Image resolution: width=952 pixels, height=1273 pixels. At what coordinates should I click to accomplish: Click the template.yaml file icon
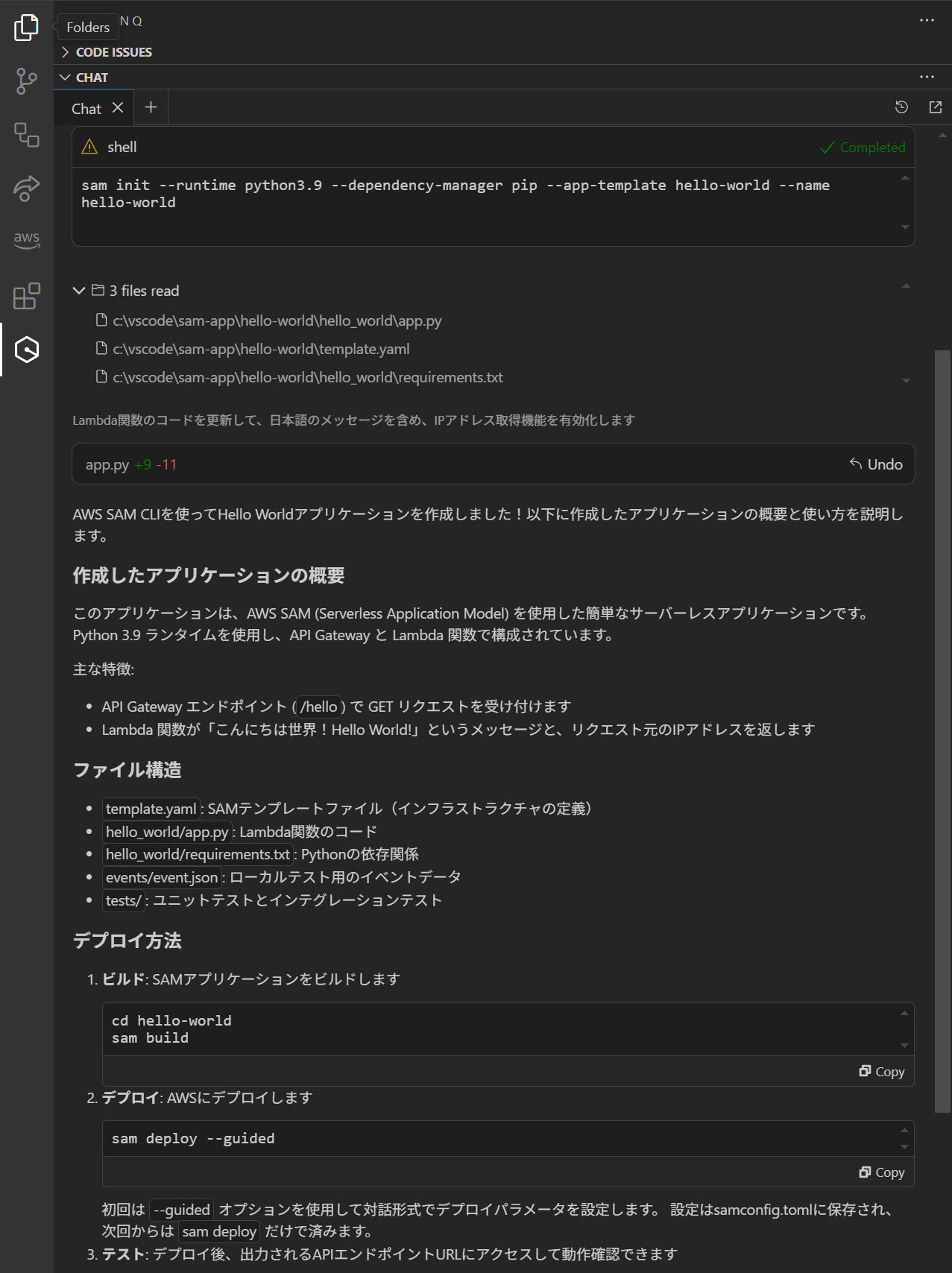[x=101, y=349]
